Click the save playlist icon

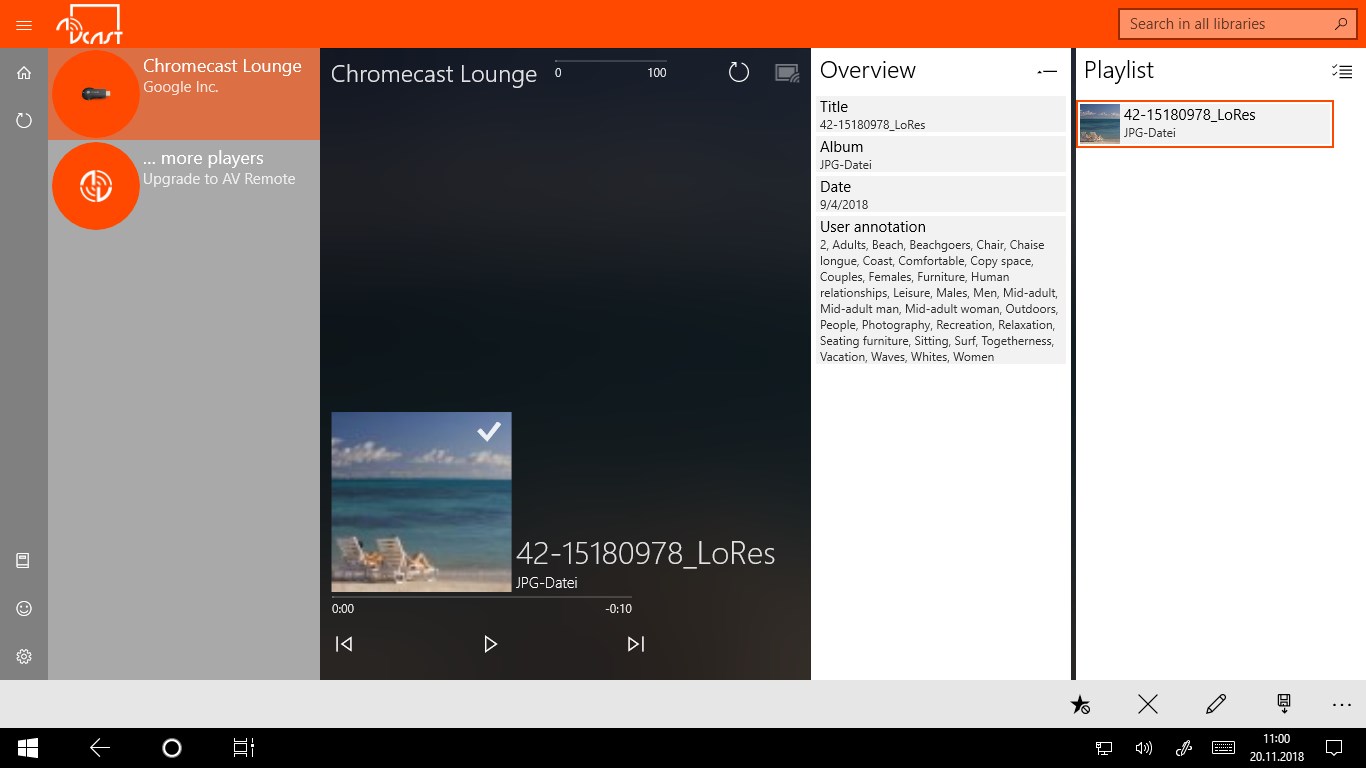(1284, 704)
